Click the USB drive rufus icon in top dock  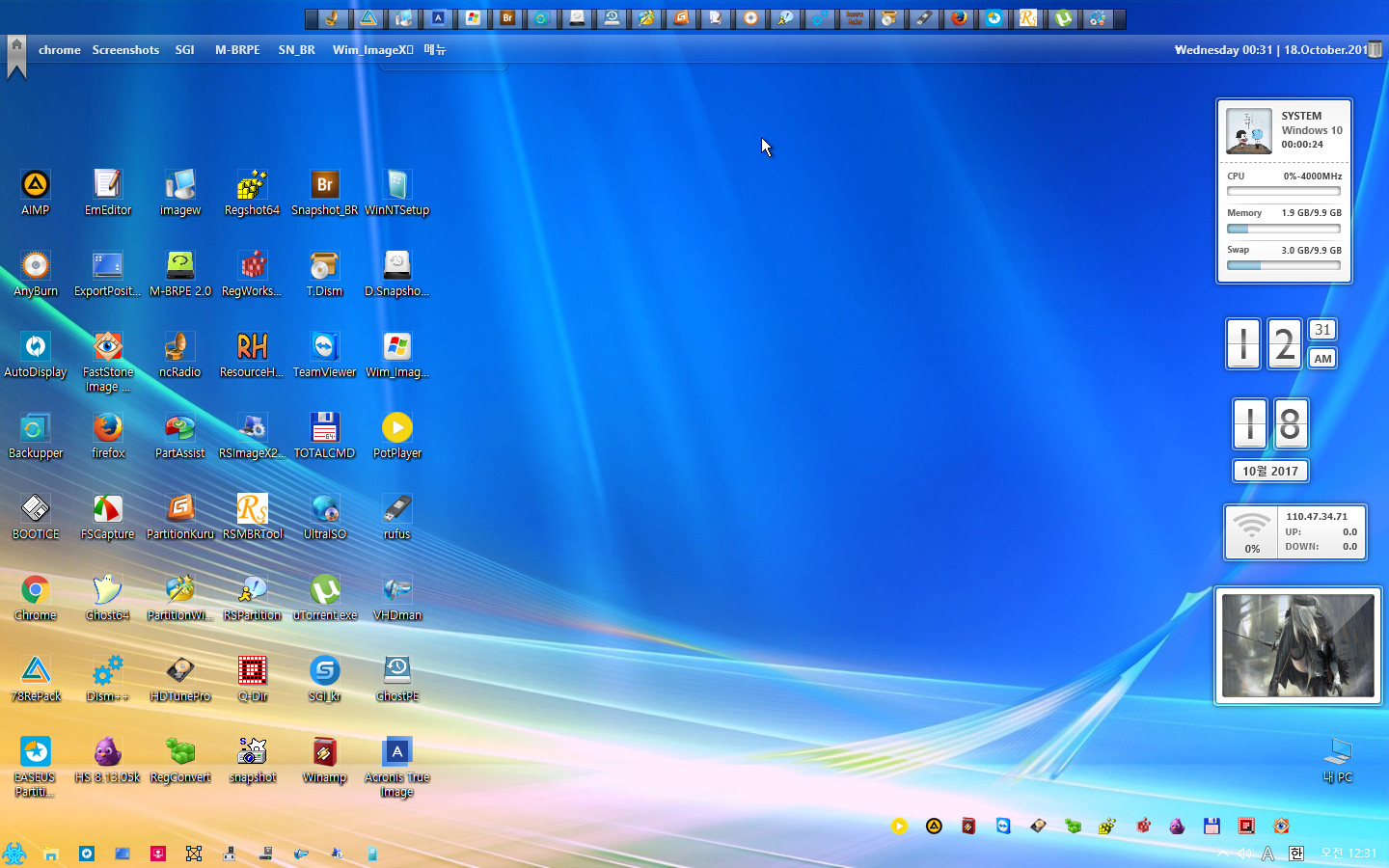click(924, 18)
